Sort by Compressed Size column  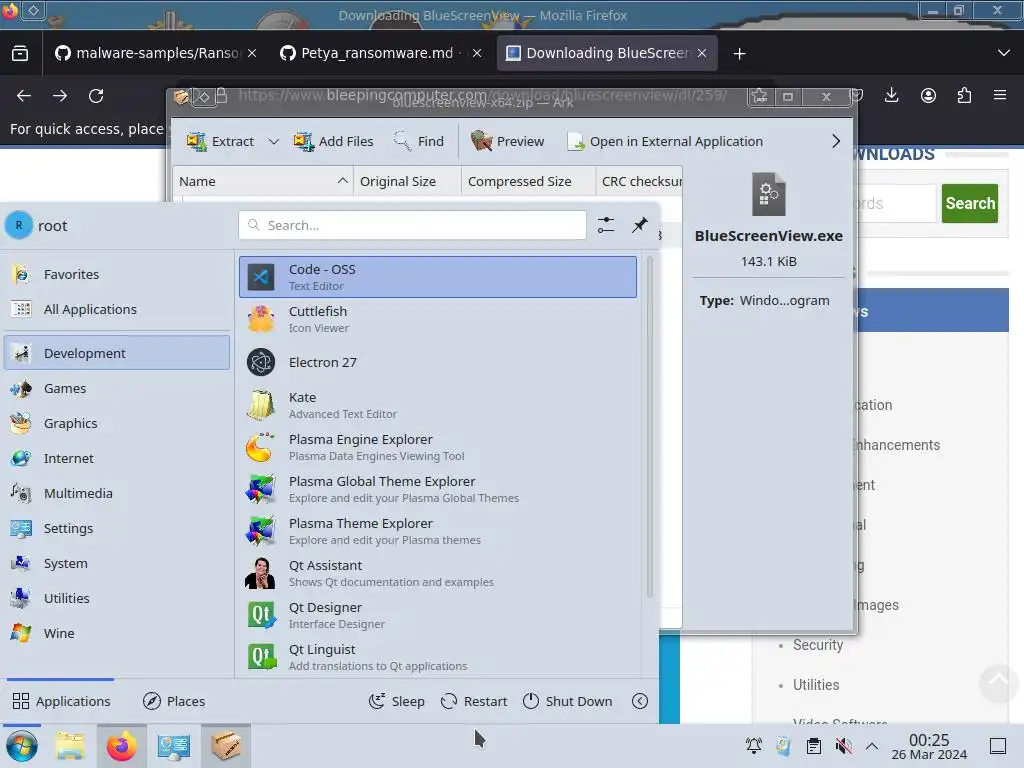click(x=528, y=182)
